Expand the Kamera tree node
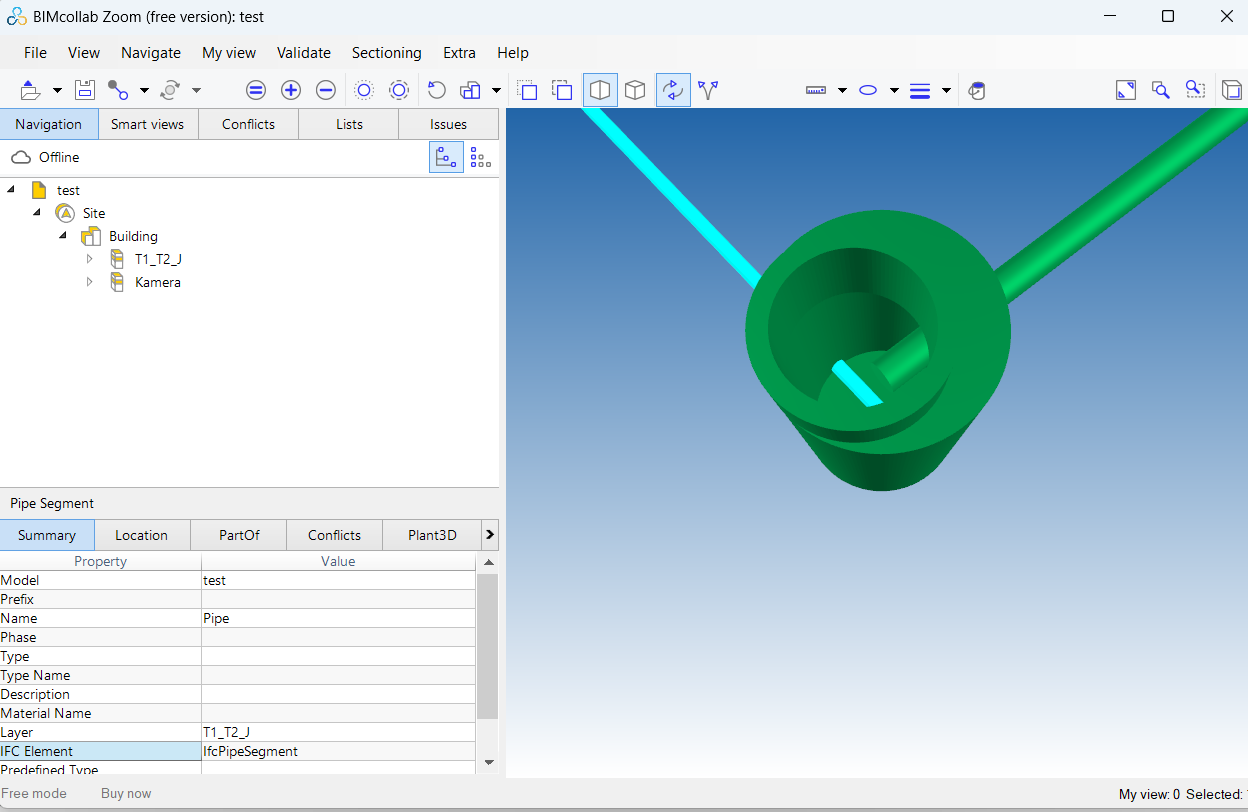This screenshot has width=1248, height=812. pyautogui.click(x=89, y=282)
